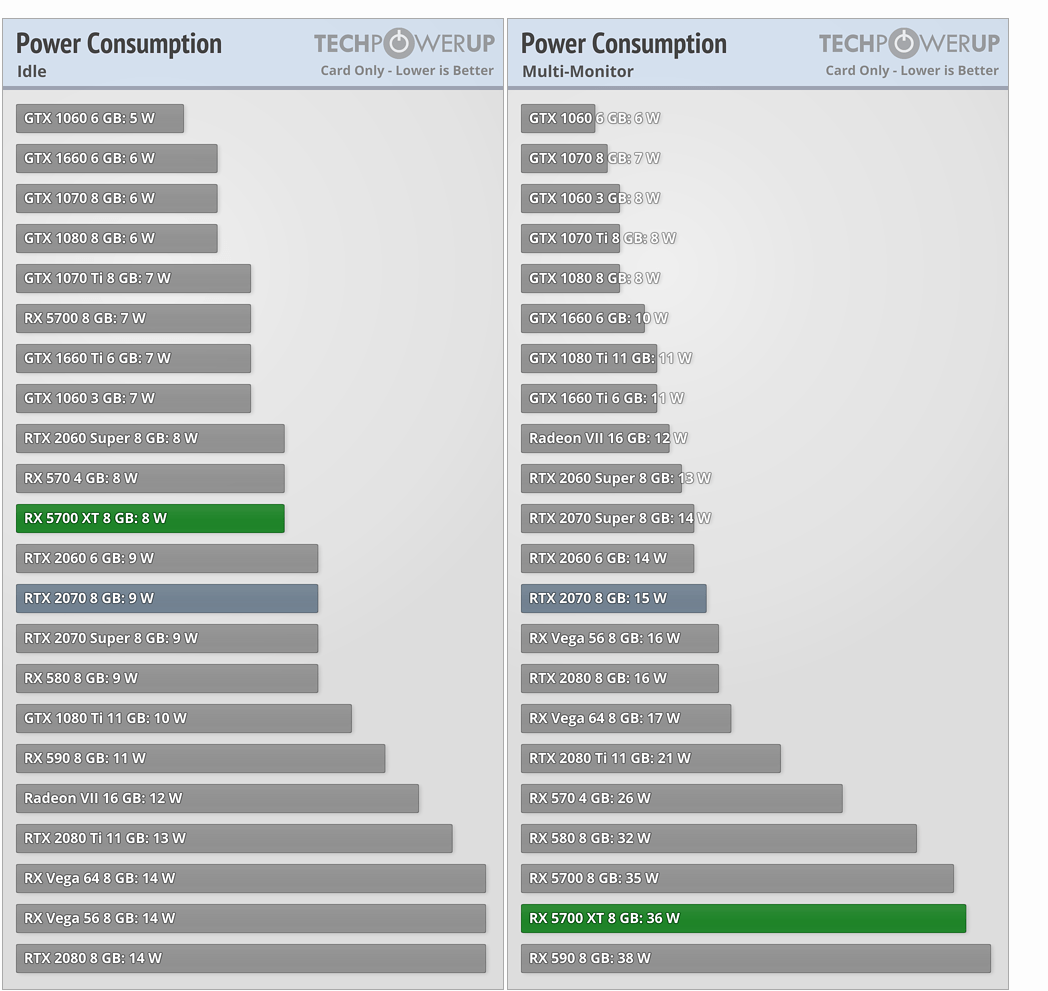Select the 'RTX 2080 Ti 11 GB: 13 W' bar
Viewport: 1048px width, 991px height.
tap(234, 839)
